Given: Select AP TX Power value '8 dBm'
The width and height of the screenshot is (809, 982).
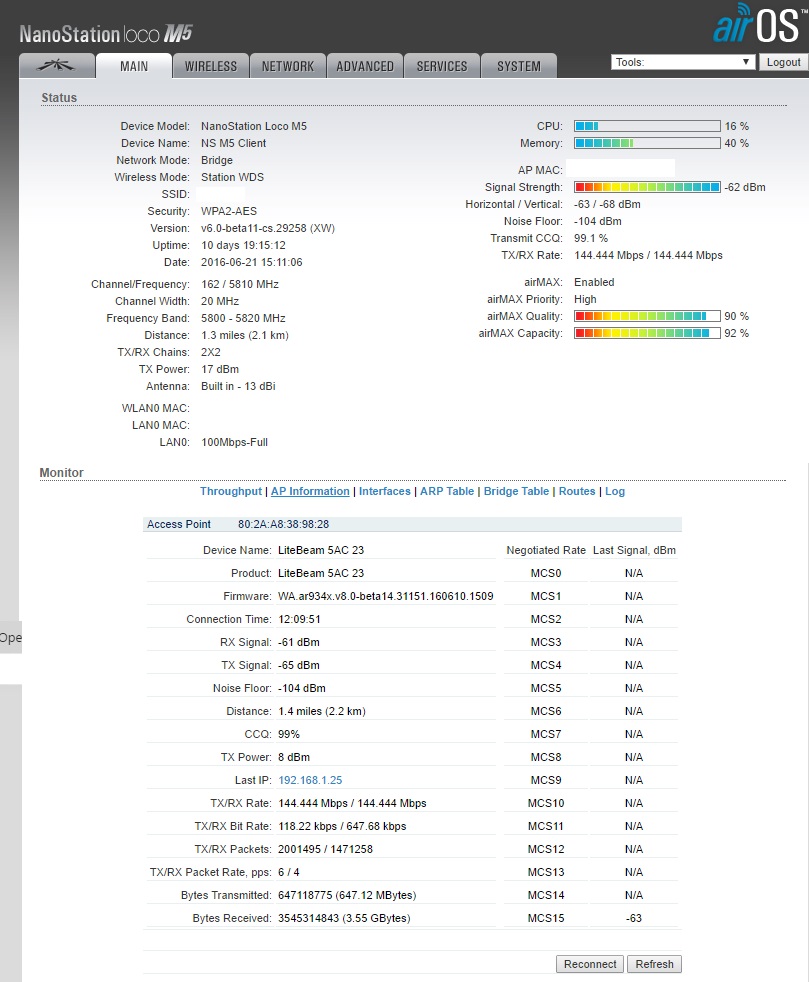Looking at the screenshot, I should [x=294, y=757].
